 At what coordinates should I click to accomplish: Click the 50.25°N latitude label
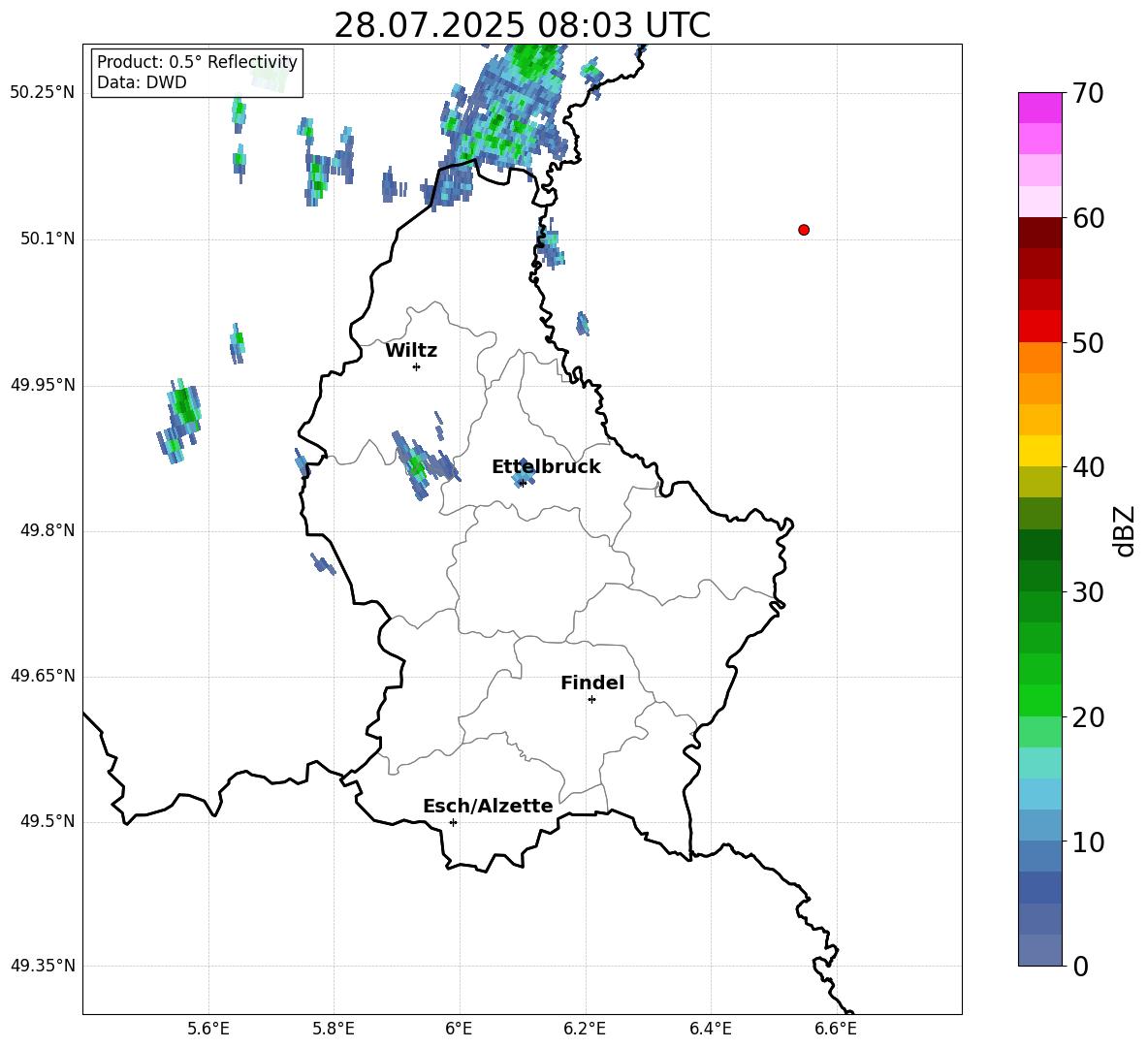point(43,93)
